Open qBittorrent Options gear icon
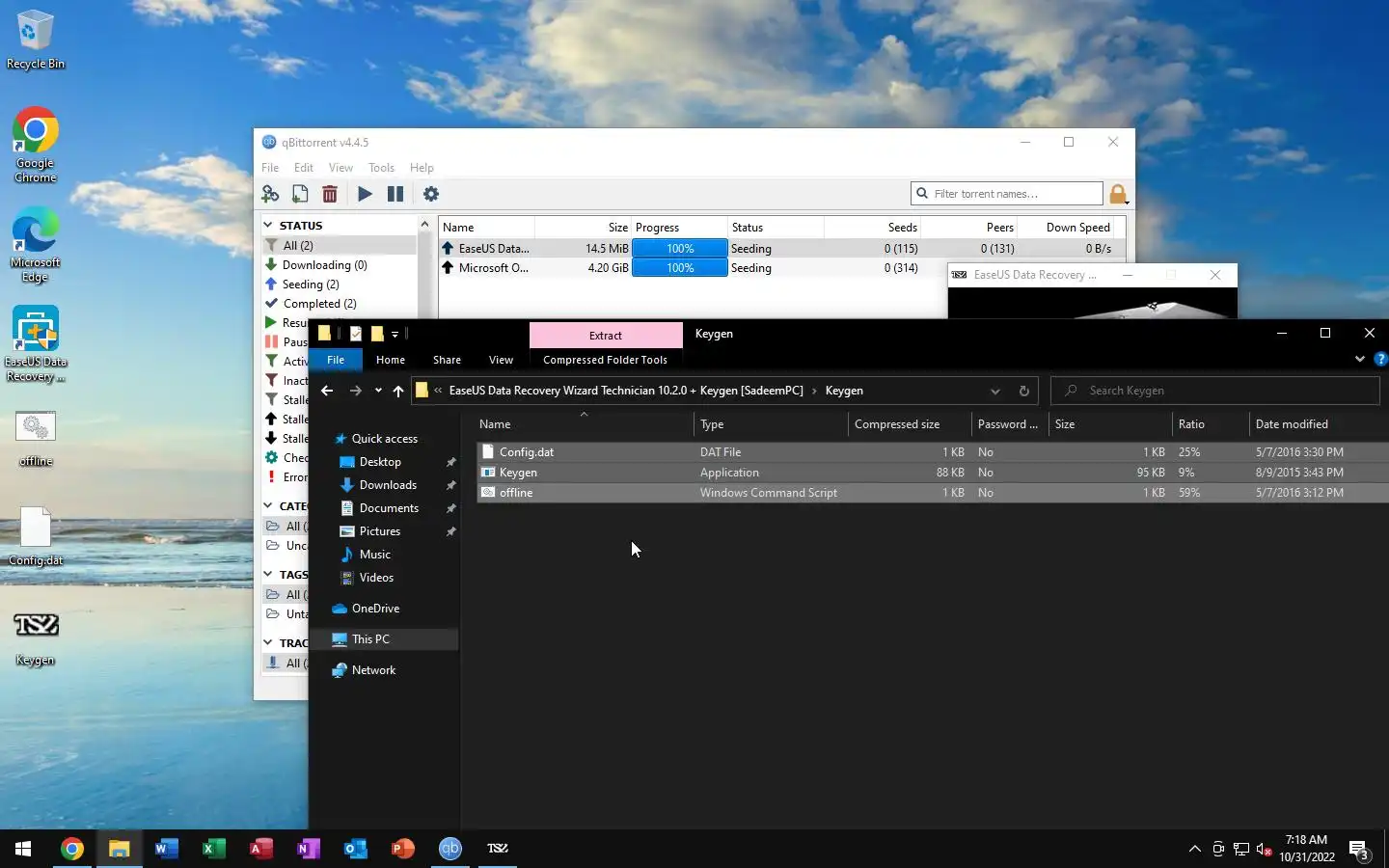Viewport: 1389px width, 868px height. point(431,194)
